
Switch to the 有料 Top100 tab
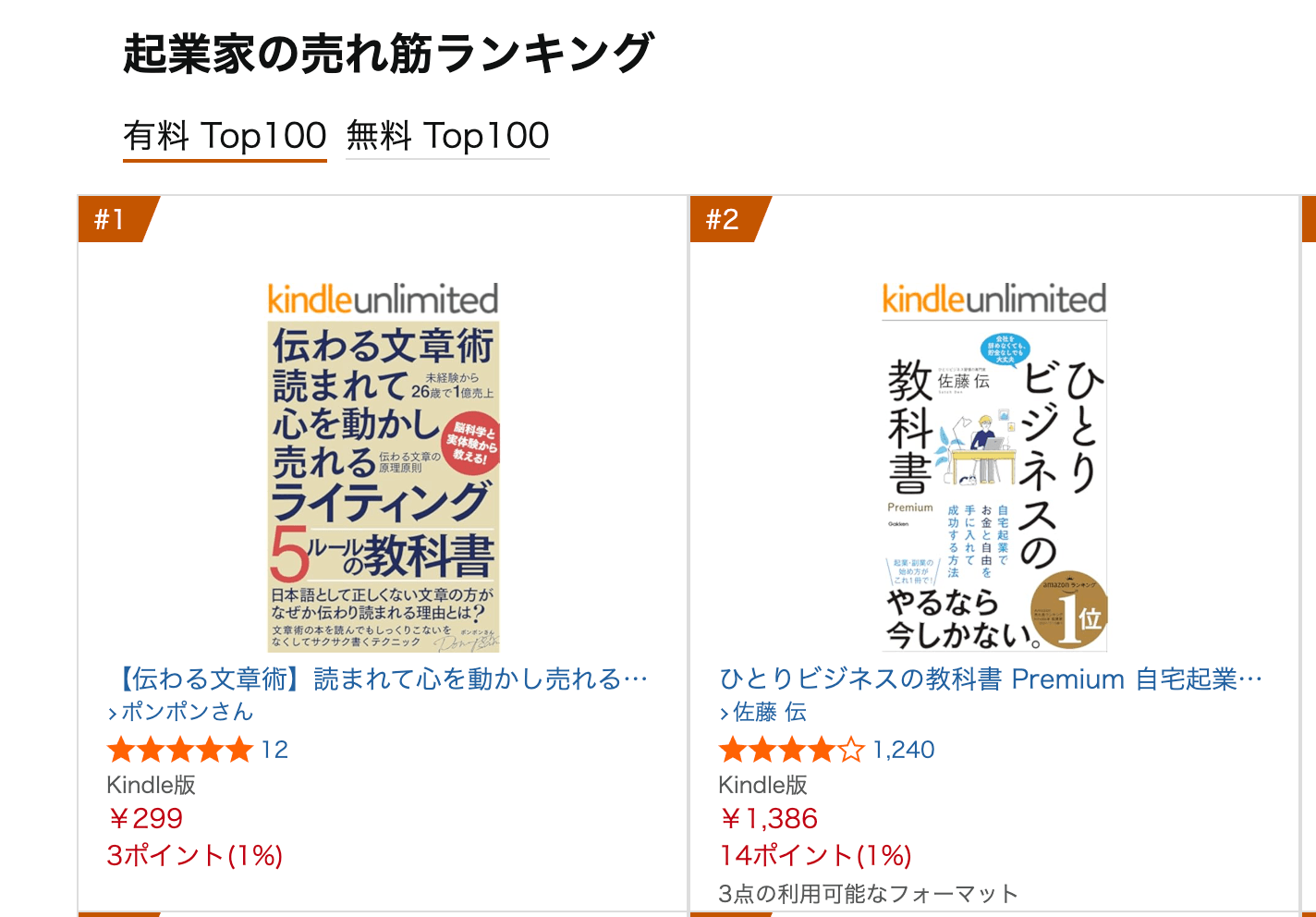(225, 136)
